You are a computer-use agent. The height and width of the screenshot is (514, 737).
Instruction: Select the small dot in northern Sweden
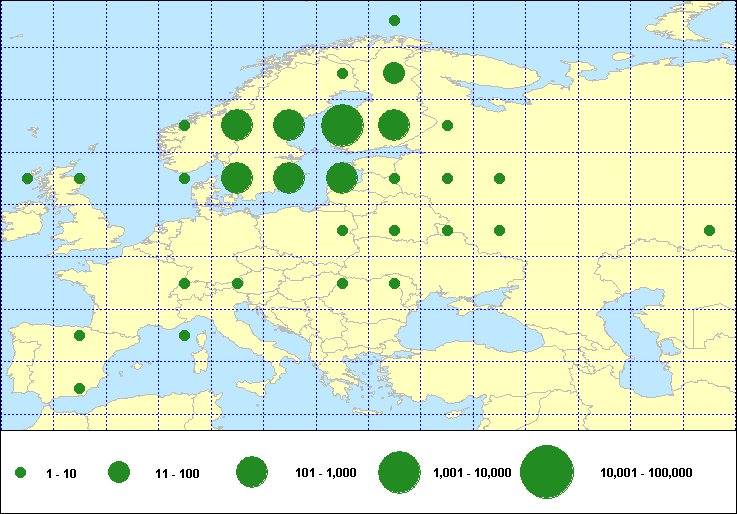[x=342, y=73]
